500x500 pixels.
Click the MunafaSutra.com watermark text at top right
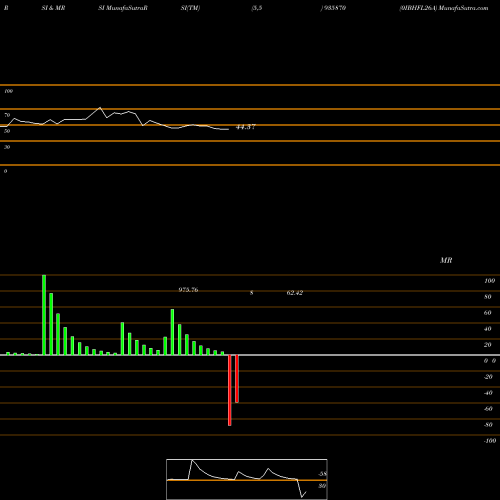pyautogui.click(x=463, y=8)
